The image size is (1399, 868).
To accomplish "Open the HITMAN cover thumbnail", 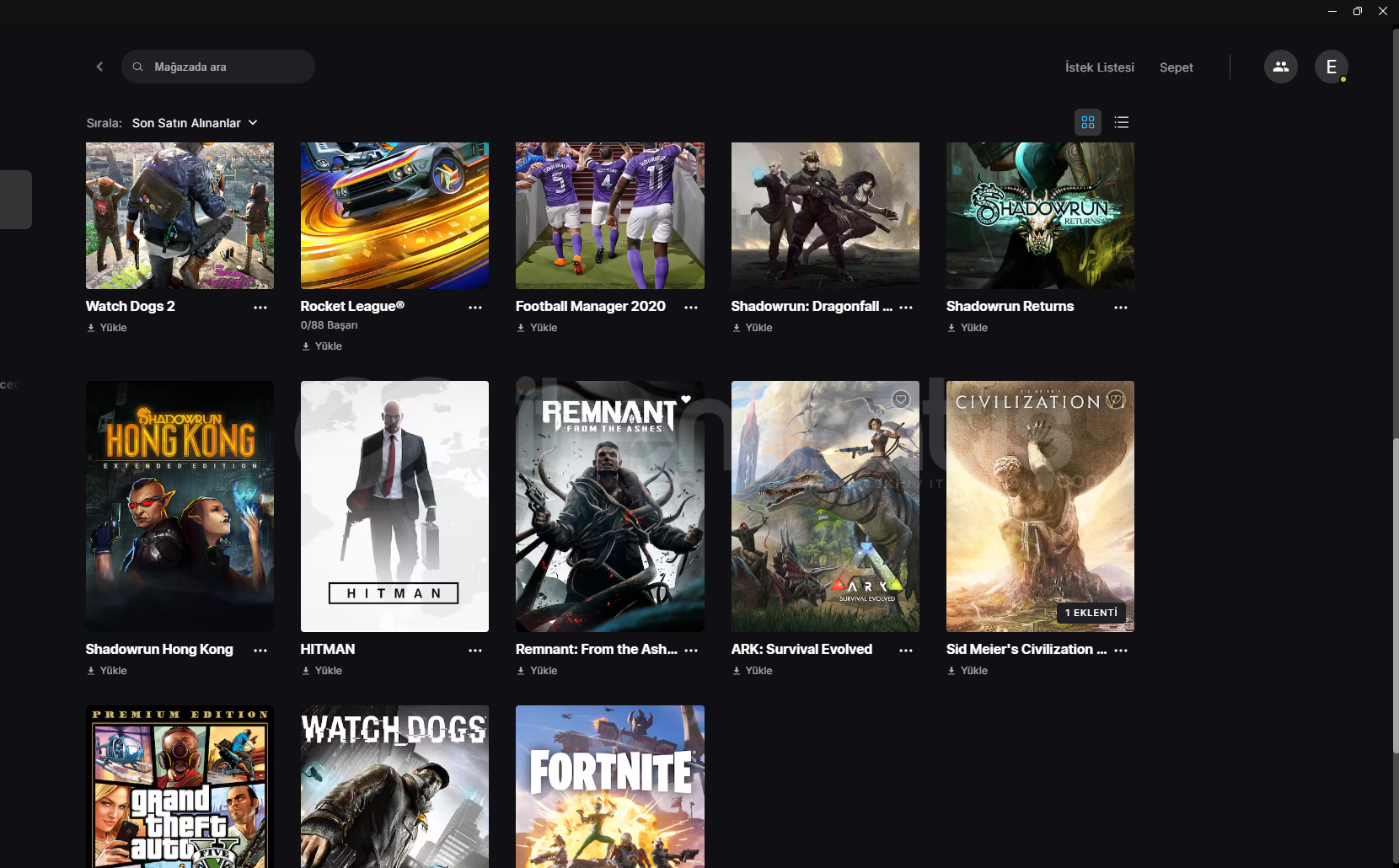I will (x=394, y=506).
